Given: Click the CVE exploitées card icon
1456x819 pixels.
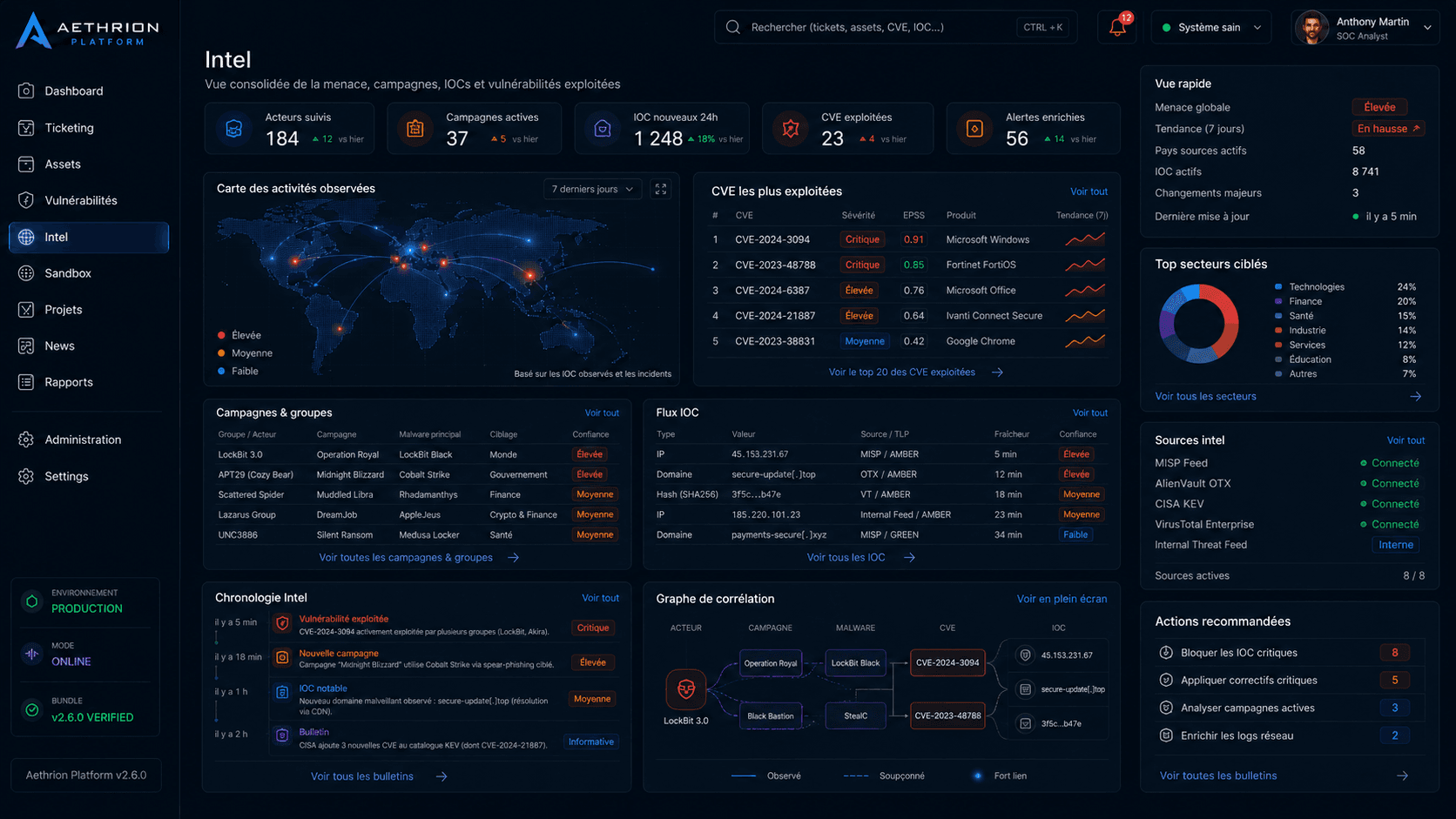Looking at the screenshot, I should tap(791, 129).
